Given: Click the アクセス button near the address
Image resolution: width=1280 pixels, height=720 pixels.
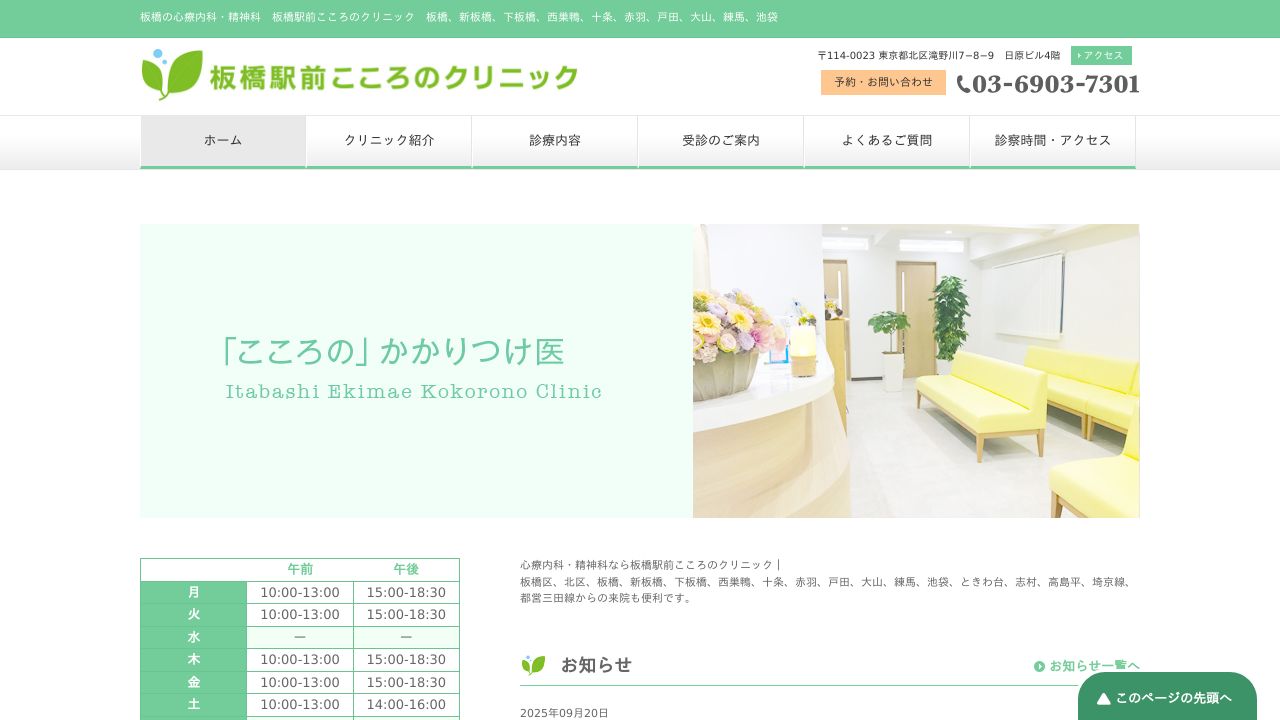Looking at the screenshot, I should (1101, 56).
